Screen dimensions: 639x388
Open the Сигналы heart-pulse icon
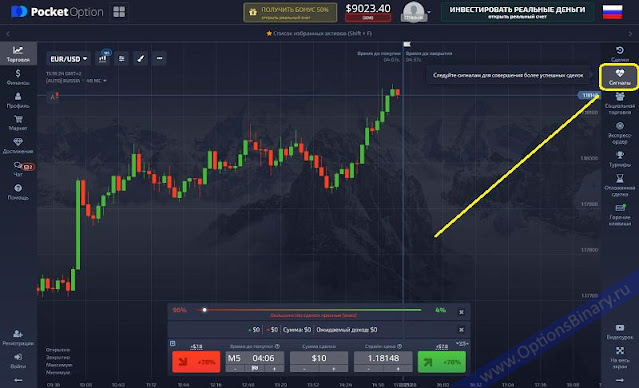[619, 77]
